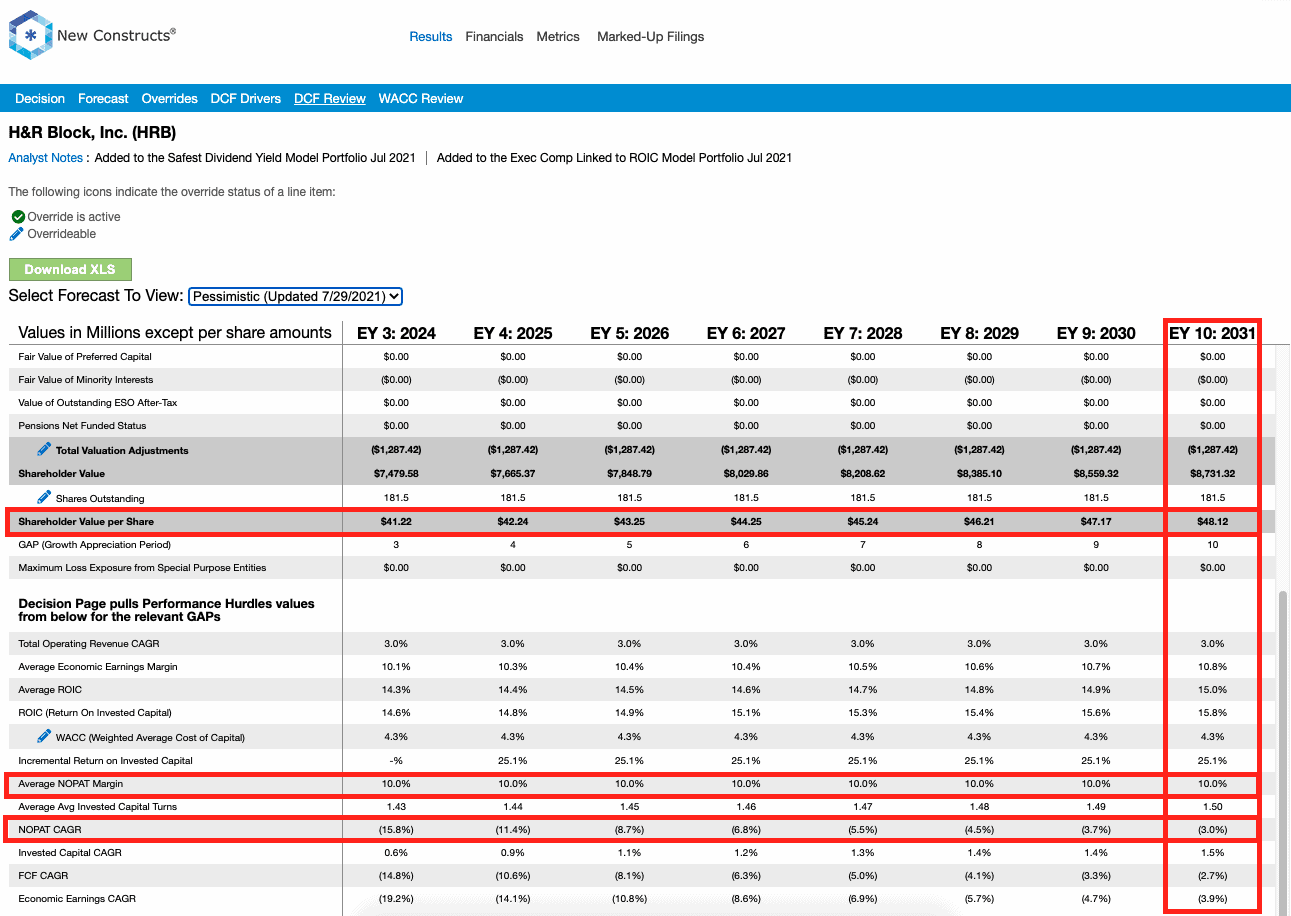
Task: Click the Average Avg Invested Capital Turns label
Action: 98,807
